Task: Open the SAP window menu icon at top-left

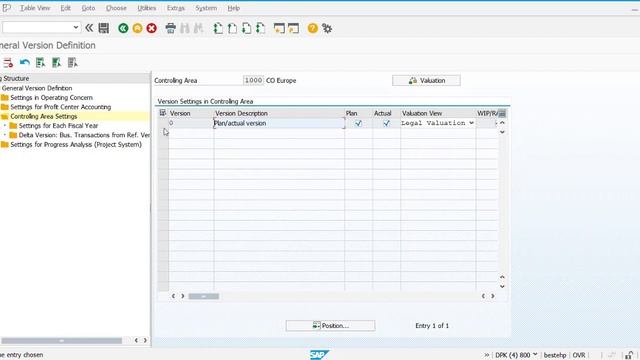Action: (x=6, y=8)
